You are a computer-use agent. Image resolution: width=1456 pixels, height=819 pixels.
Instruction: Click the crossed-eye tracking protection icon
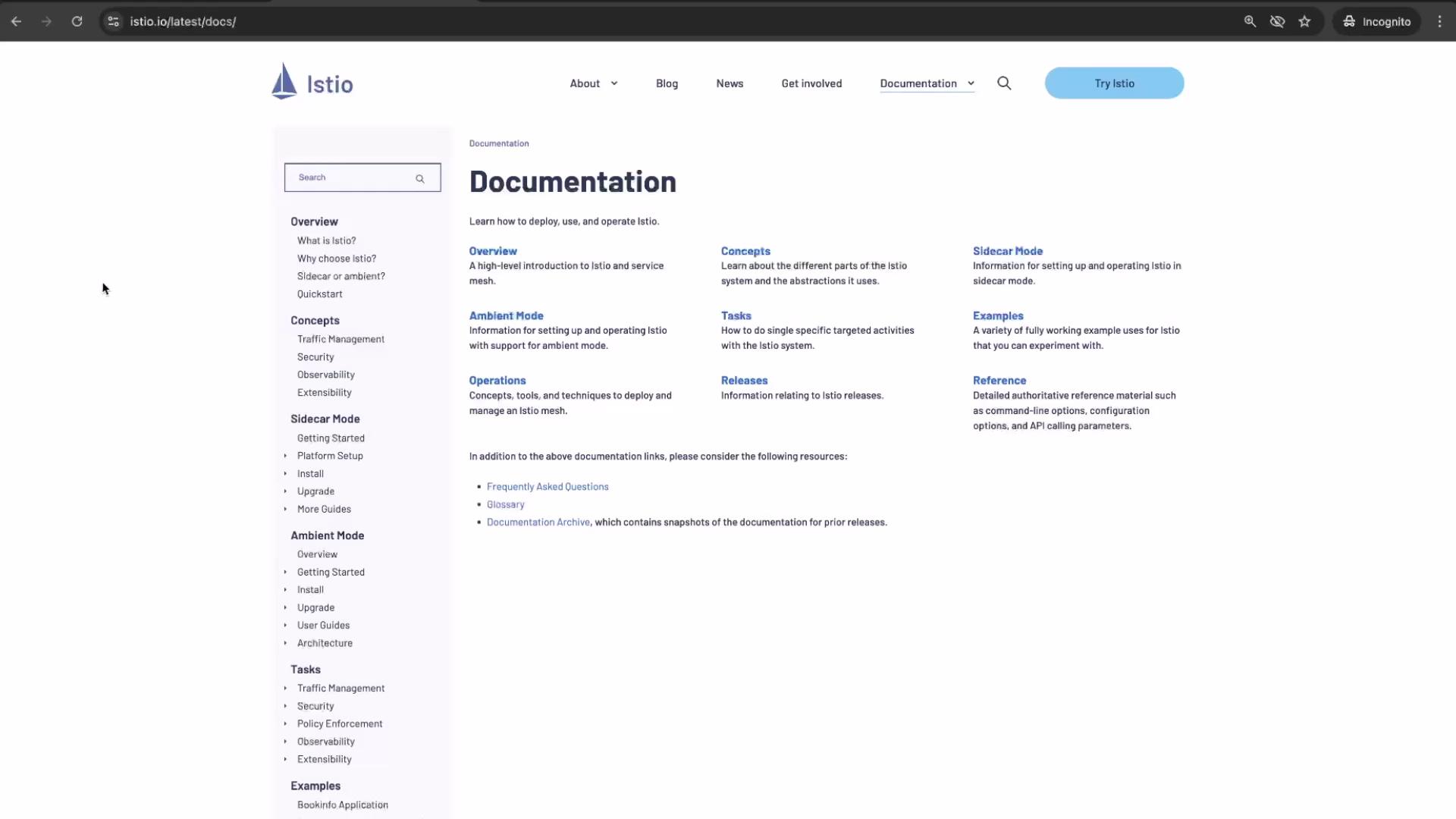pyautogui.click(x=1277, y=21)
